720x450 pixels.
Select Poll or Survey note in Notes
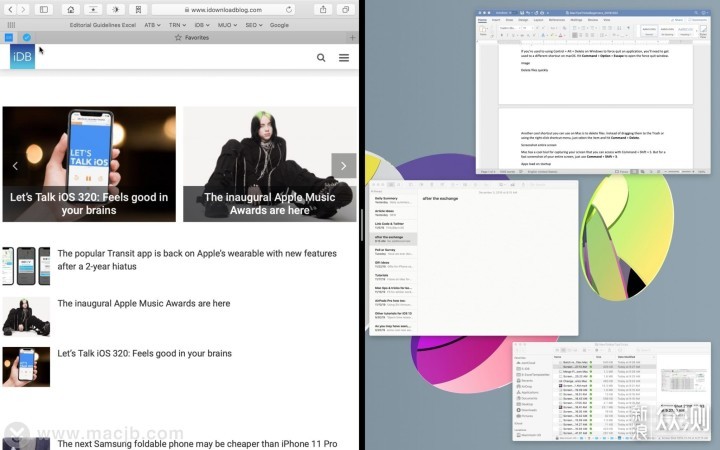point(393,252)
